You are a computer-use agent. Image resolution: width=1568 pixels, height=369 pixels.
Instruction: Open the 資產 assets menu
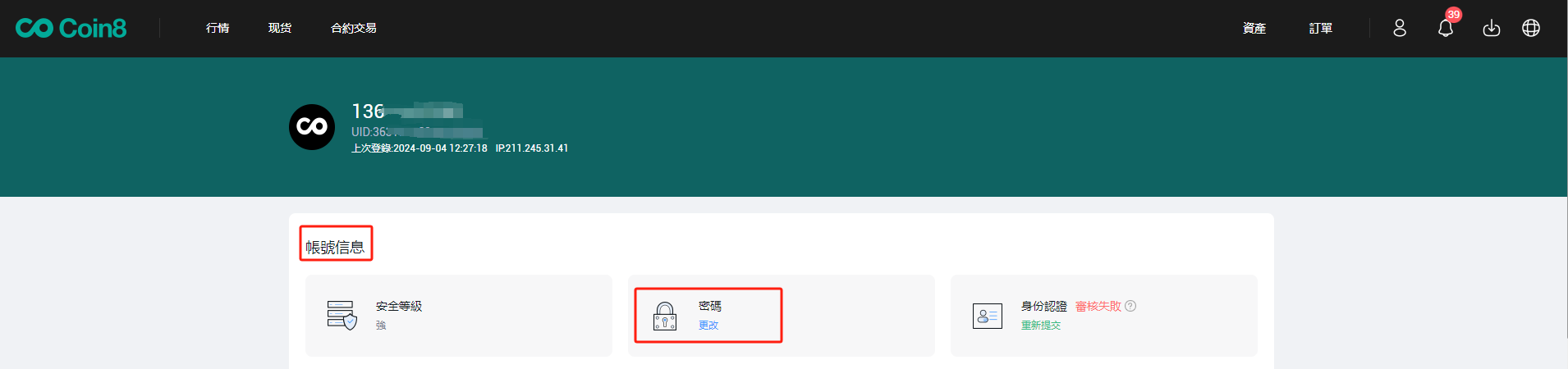pyautogui.click(x=1254, y=28)
